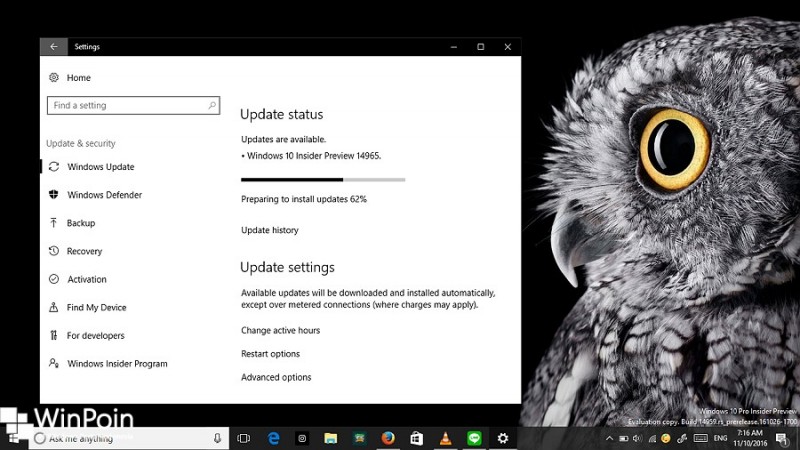Screen dimensions: 800x450
Task: Open the Action Center notification icon
Action: click(781, 438)
